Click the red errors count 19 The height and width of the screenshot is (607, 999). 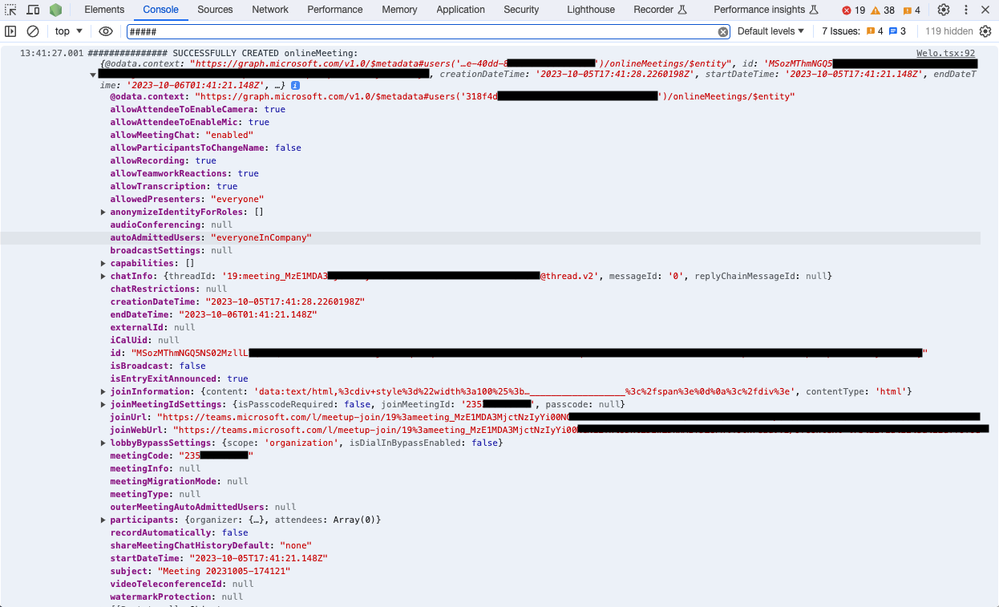pos(854,10)
